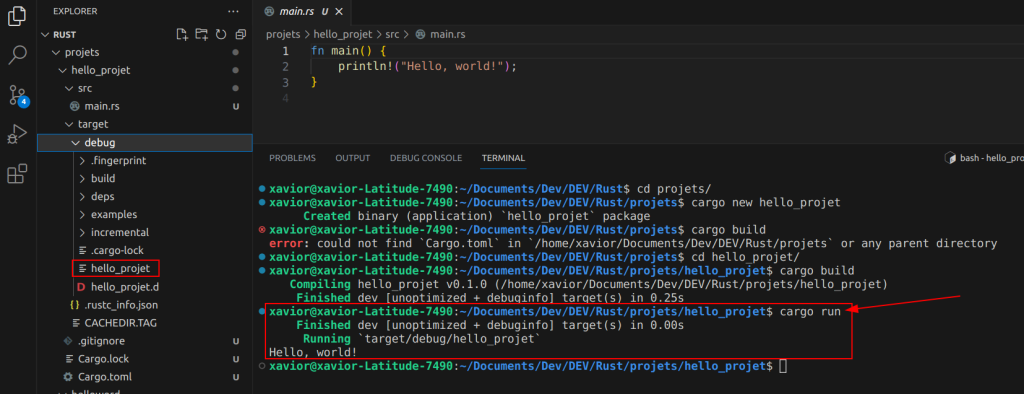
Task: Refresh the RUST explorer tree
Action: (221, 35)
